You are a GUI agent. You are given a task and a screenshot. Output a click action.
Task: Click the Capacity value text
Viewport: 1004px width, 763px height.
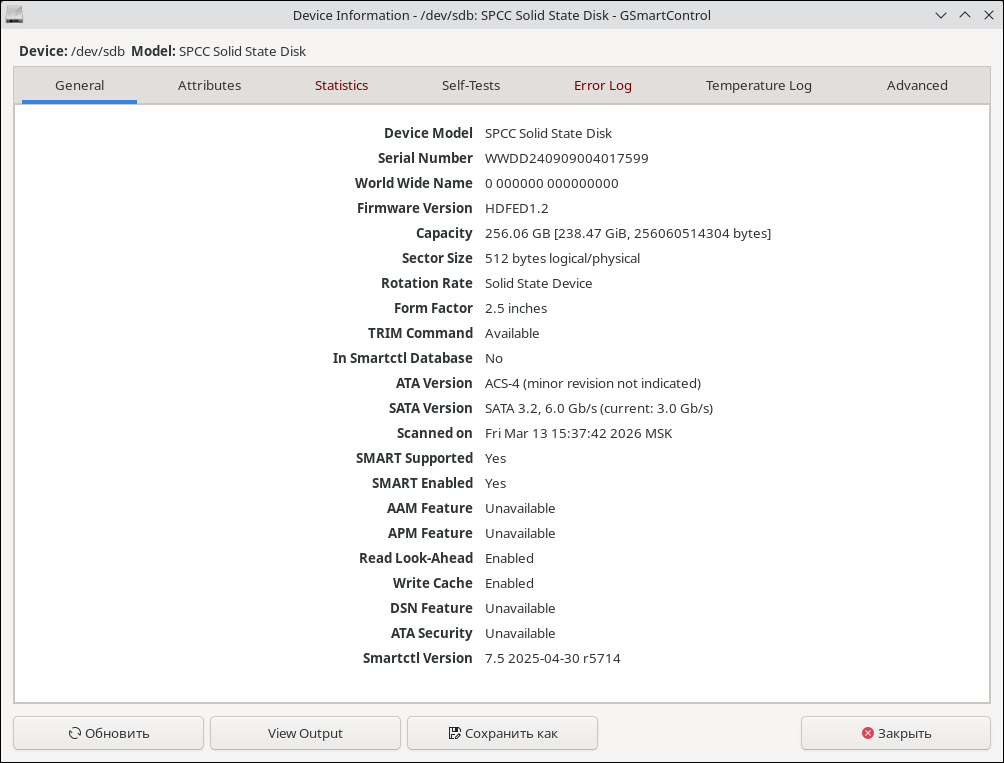click(x=627, y=233)
